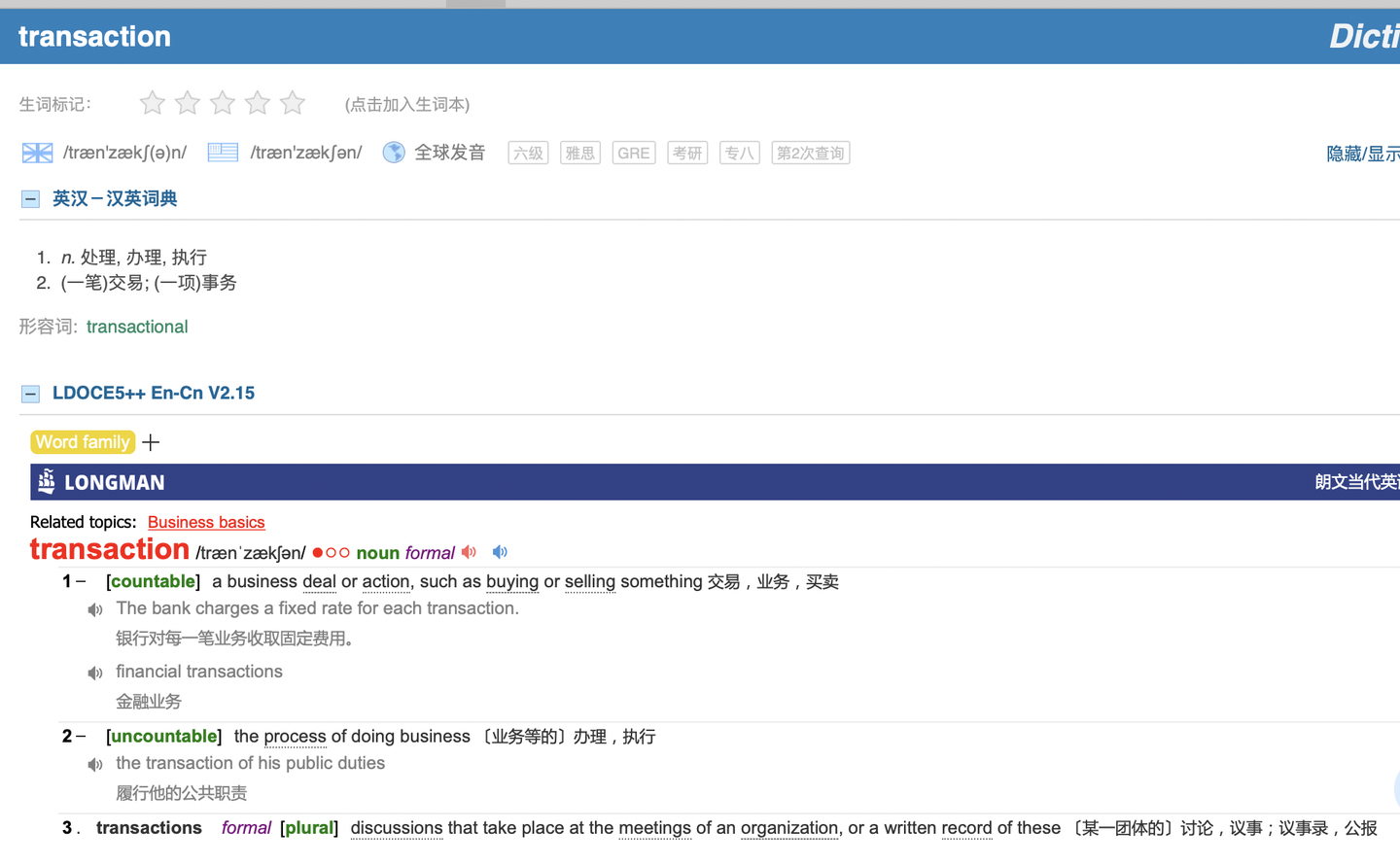Switch to the small tab at top center
The width and height of the screenshot is (1400, 865).
click(474, 4)
